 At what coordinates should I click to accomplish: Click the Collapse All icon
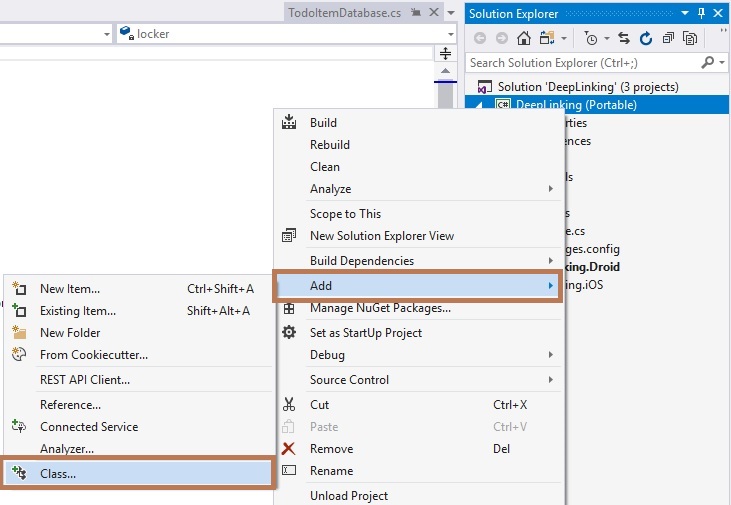(x=668, y=38)
